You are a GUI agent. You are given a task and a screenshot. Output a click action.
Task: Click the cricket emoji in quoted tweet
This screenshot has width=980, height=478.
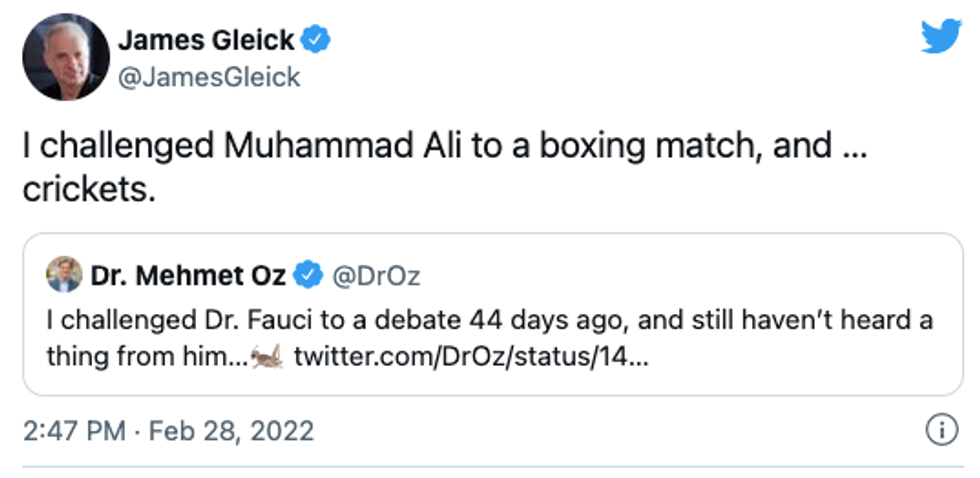coord(268,356)
